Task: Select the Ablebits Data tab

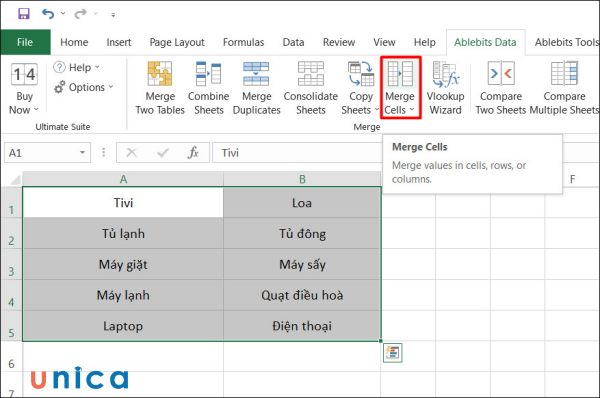Action: [485, 42]
